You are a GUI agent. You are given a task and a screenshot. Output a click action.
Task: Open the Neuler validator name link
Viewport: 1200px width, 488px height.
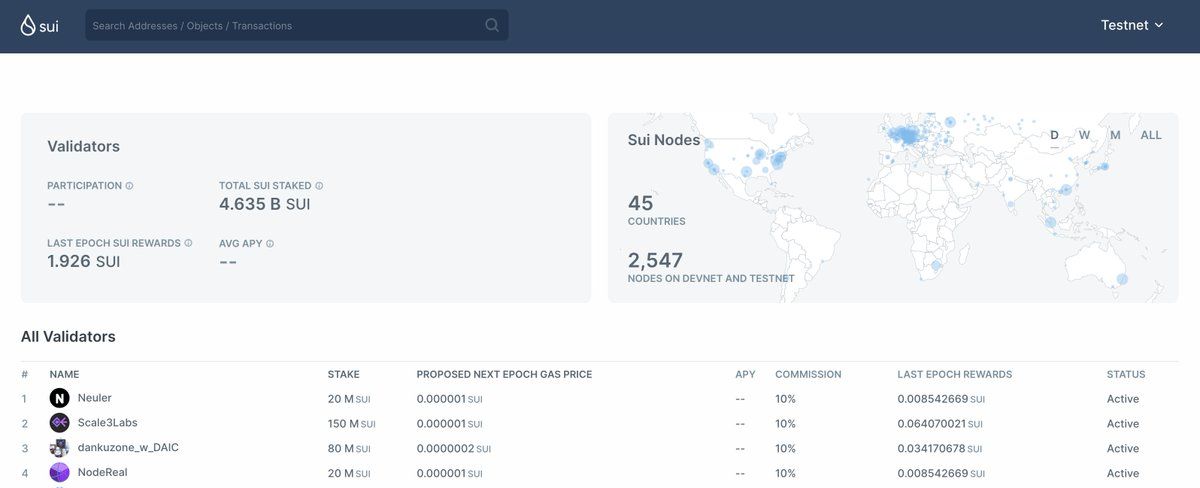(x=94, y=398)
